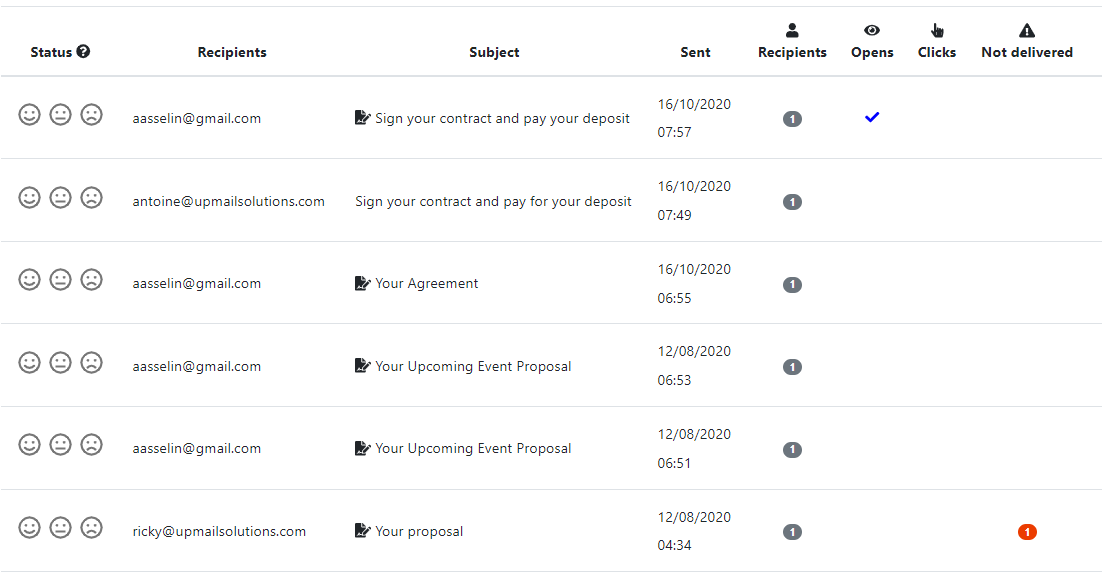Click the warning triangle above Not delivered
Viewport: 1102px width, 573px height.
click(1027, 30)
